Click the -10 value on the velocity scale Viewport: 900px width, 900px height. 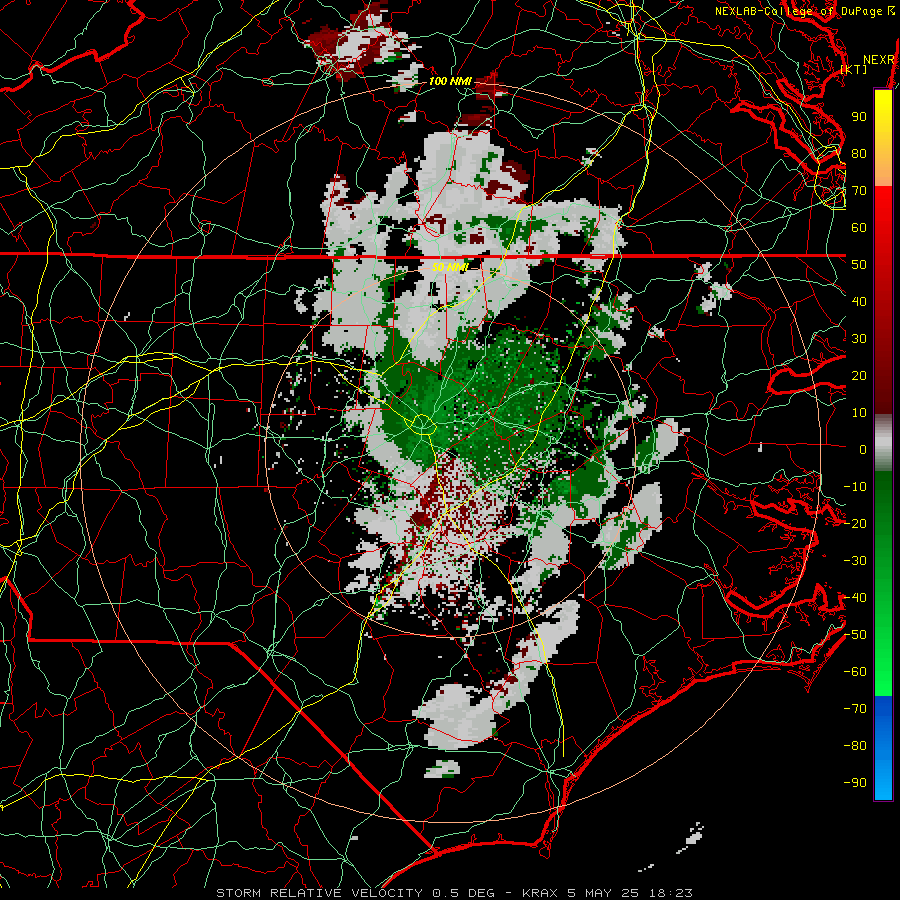click(x=855, y=487)
